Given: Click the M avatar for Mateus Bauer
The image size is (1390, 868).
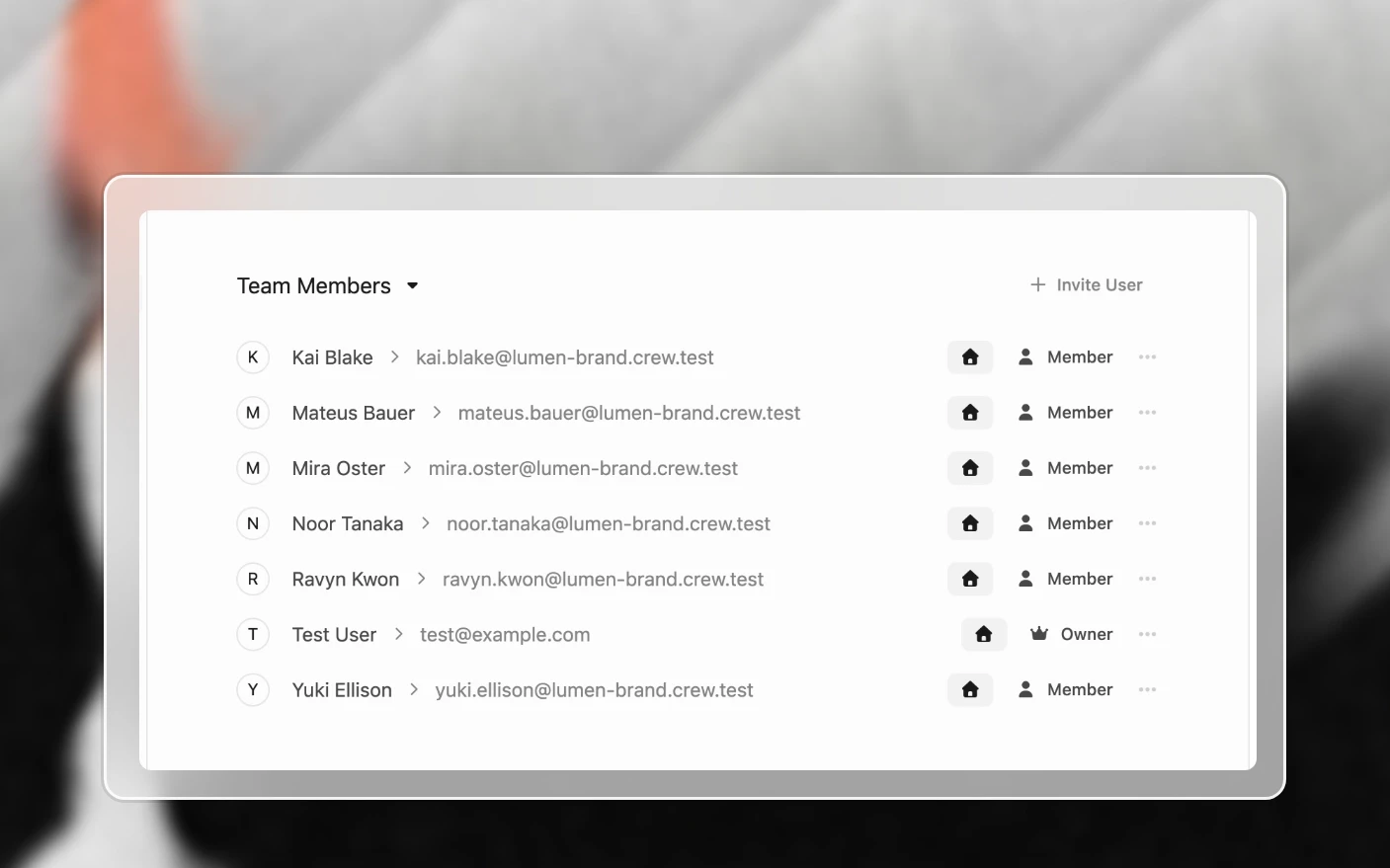Looking at the screenshot, I should (253, 413).
